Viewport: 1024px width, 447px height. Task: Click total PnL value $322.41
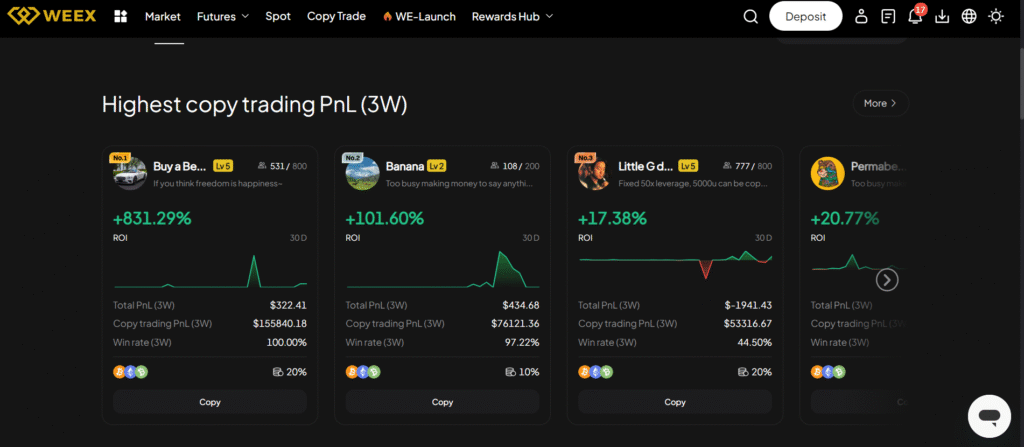(x=288, y=305)
